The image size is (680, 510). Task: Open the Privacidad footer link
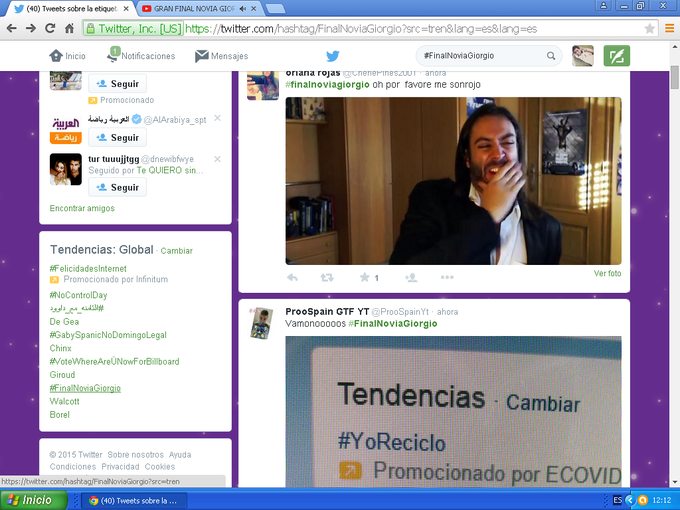click(120, 467)
